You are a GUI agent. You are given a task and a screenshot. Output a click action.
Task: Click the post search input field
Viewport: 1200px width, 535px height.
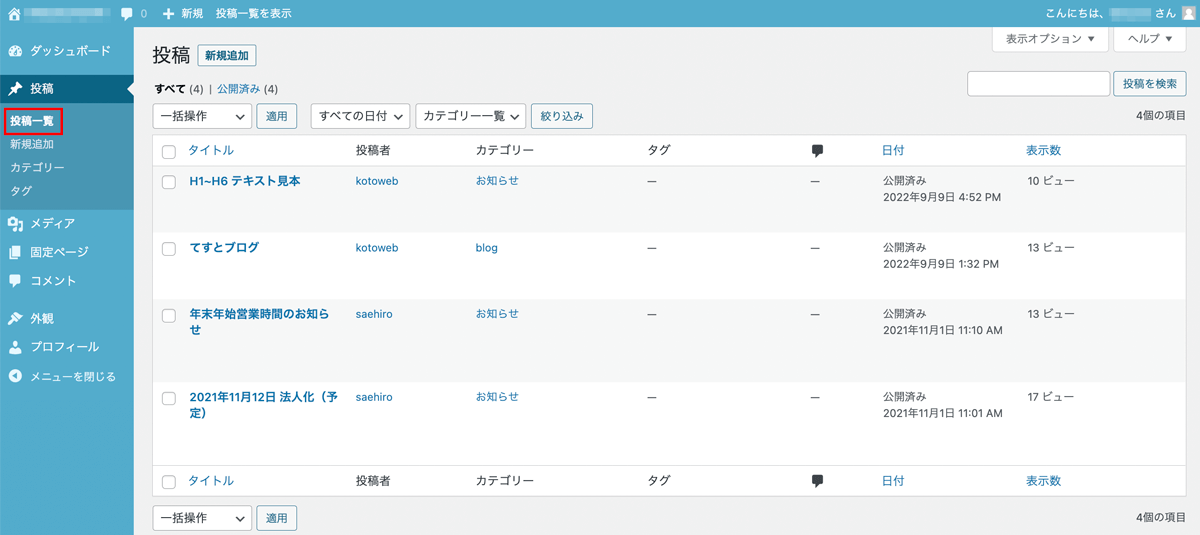pos(1038,84)
